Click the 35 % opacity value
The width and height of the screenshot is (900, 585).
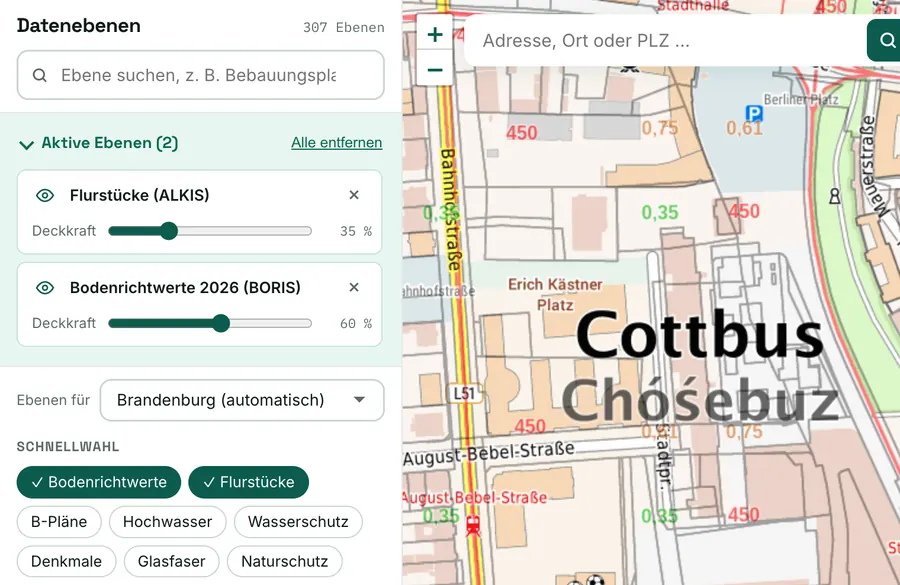[x=356, y=231]
